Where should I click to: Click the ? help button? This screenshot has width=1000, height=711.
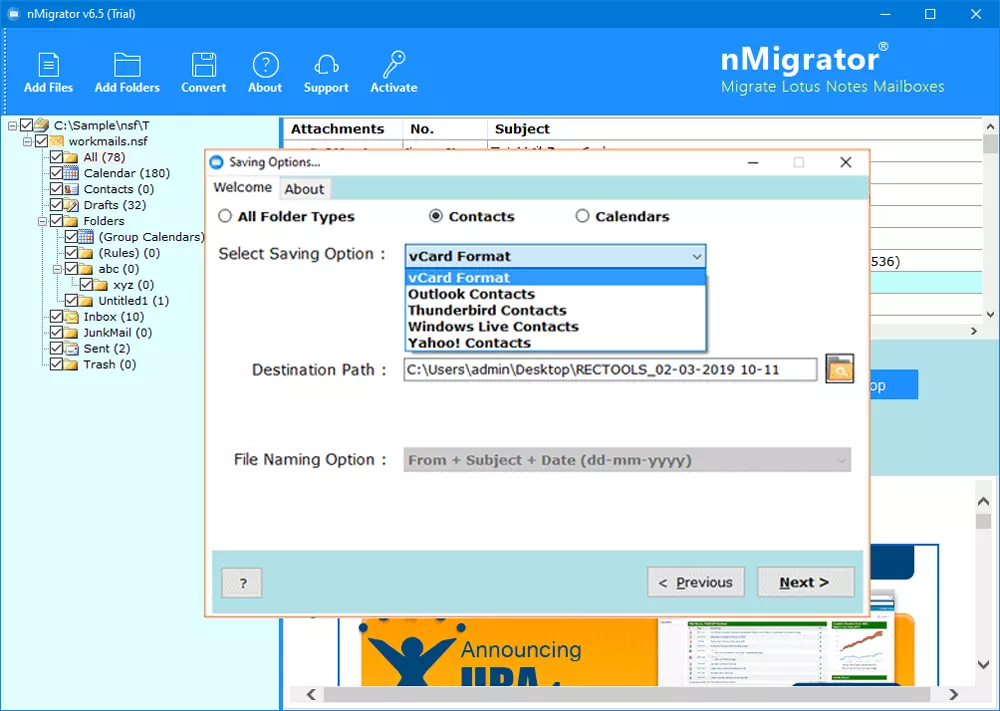(242, 583)
